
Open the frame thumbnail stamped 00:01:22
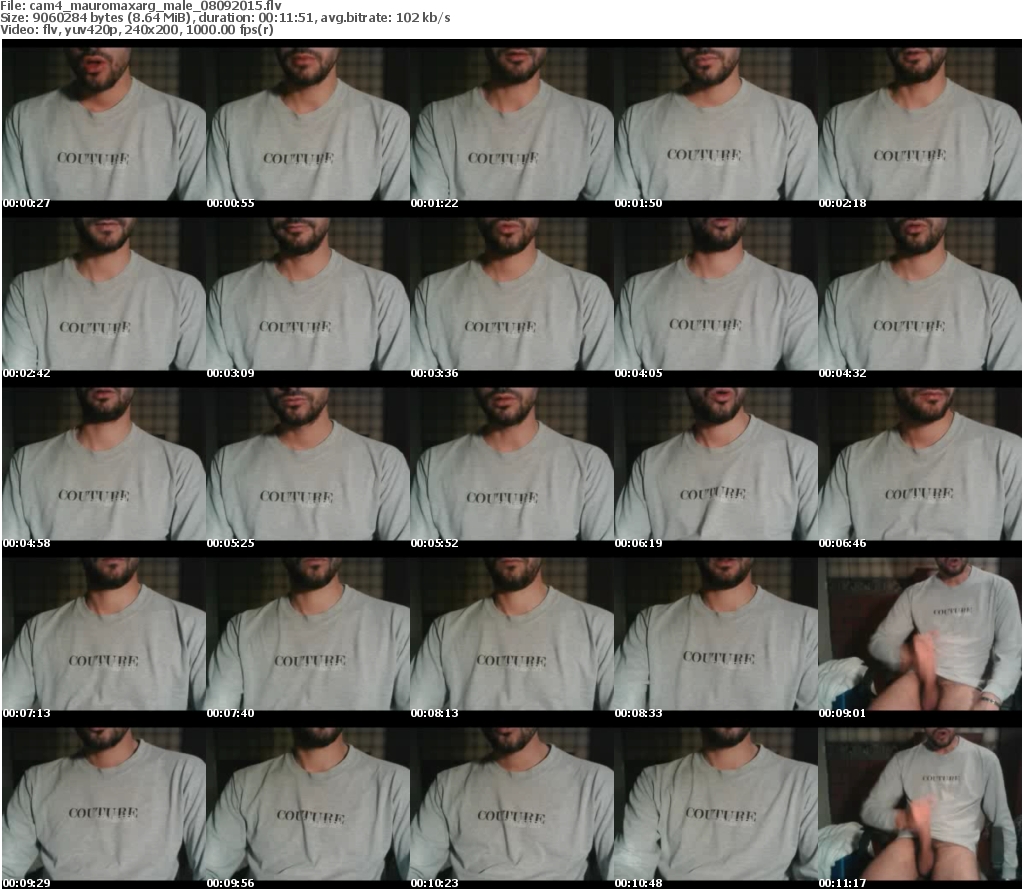512,124
